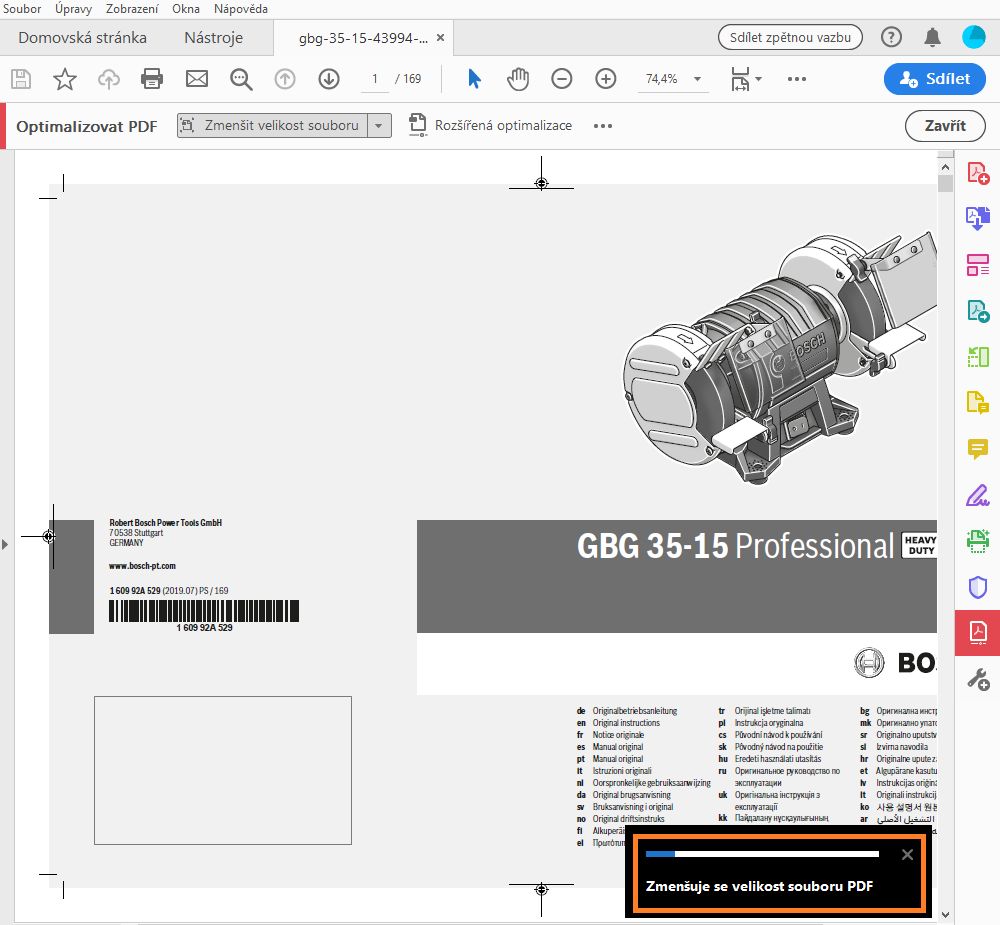Click the www.bosch-pt.com text in document
The image size is (1000, 925).
click(142, 566)
